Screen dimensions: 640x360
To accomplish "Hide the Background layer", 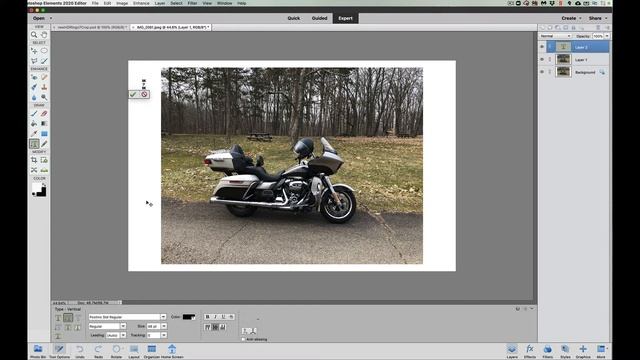I will click(542, 72).
